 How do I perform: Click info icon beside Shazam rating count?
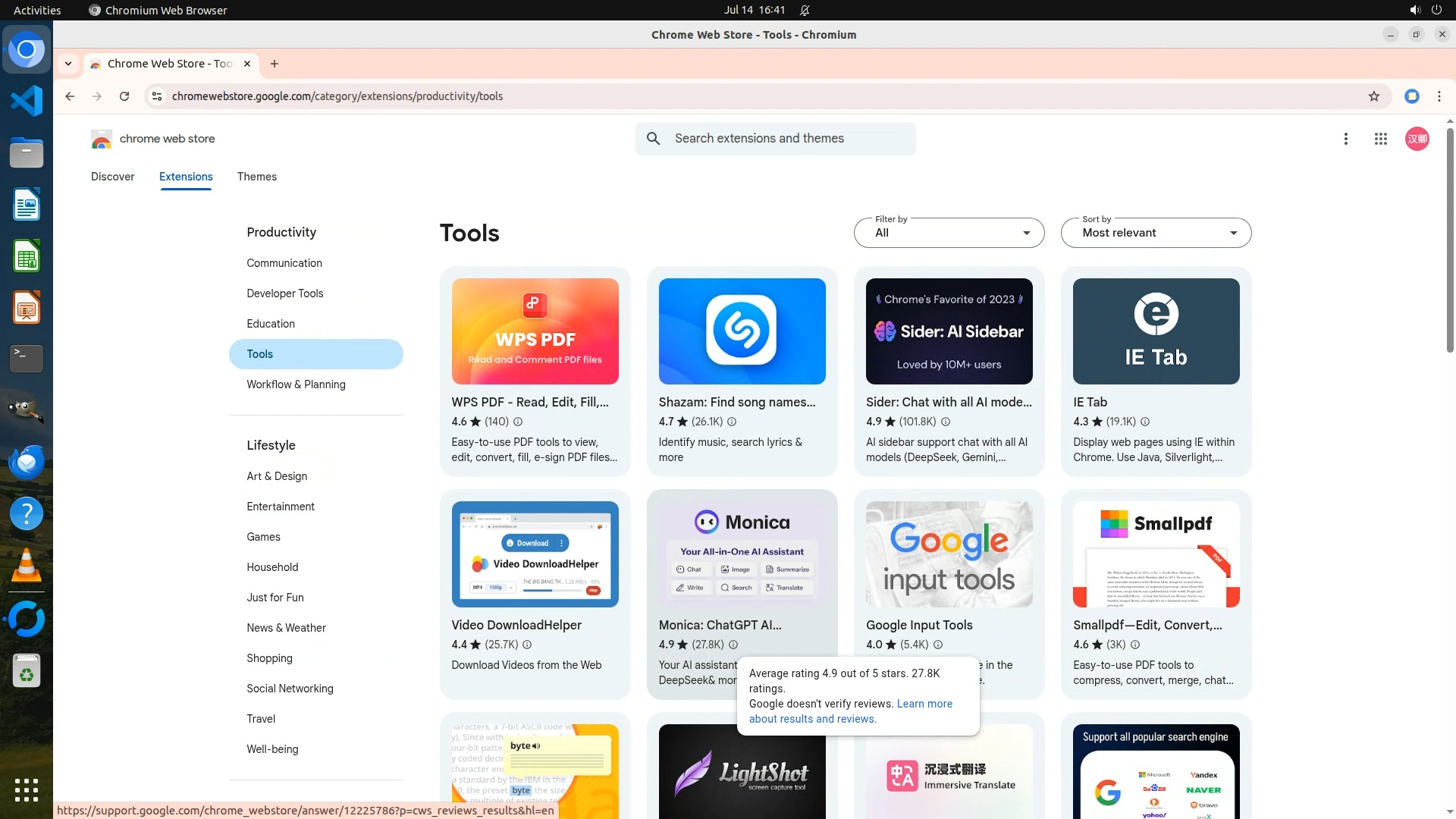click(x=732, y=422)
